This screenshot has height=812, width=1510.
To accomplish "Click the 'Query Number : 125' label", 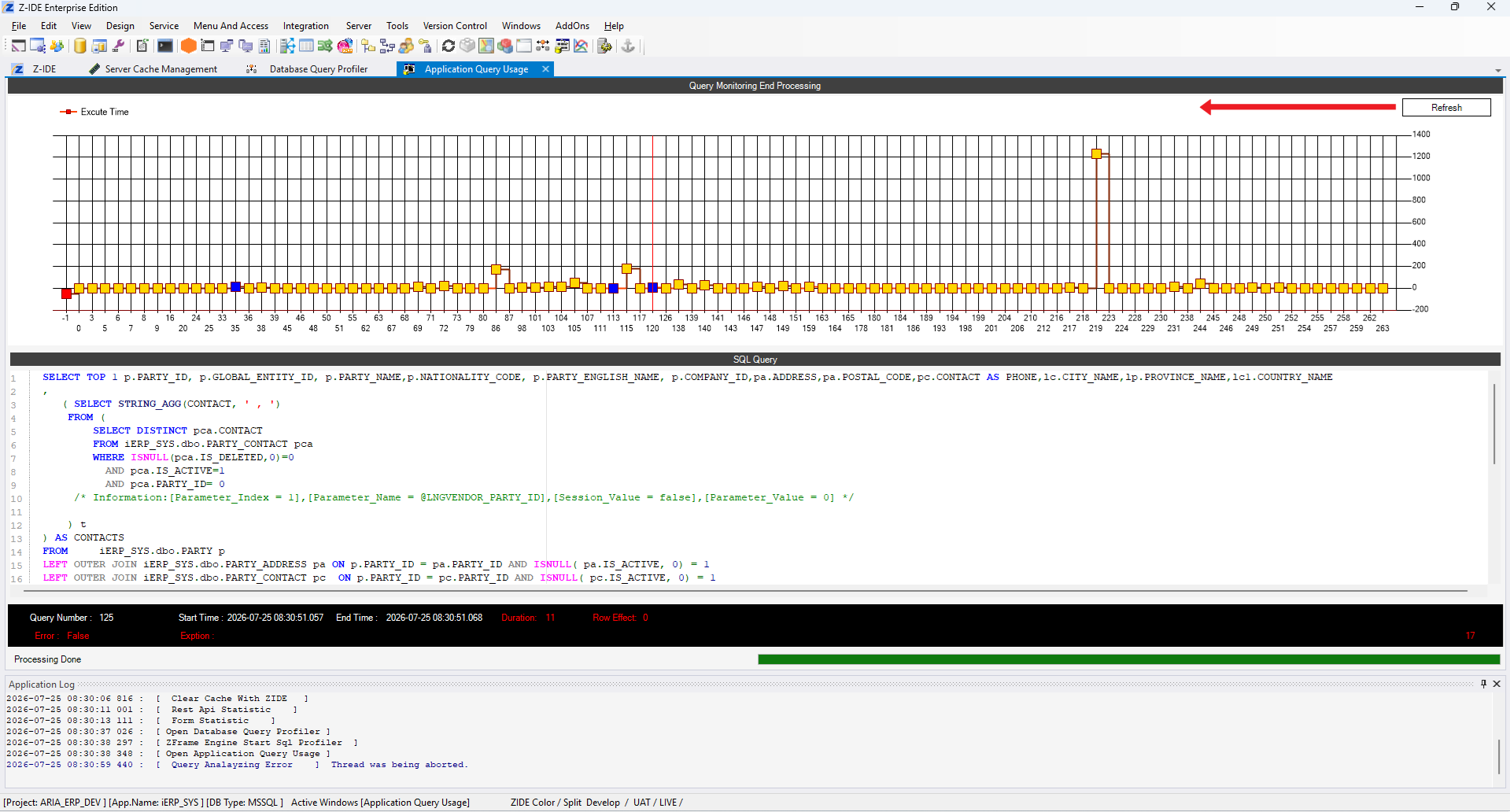I will tap(72, 618).
